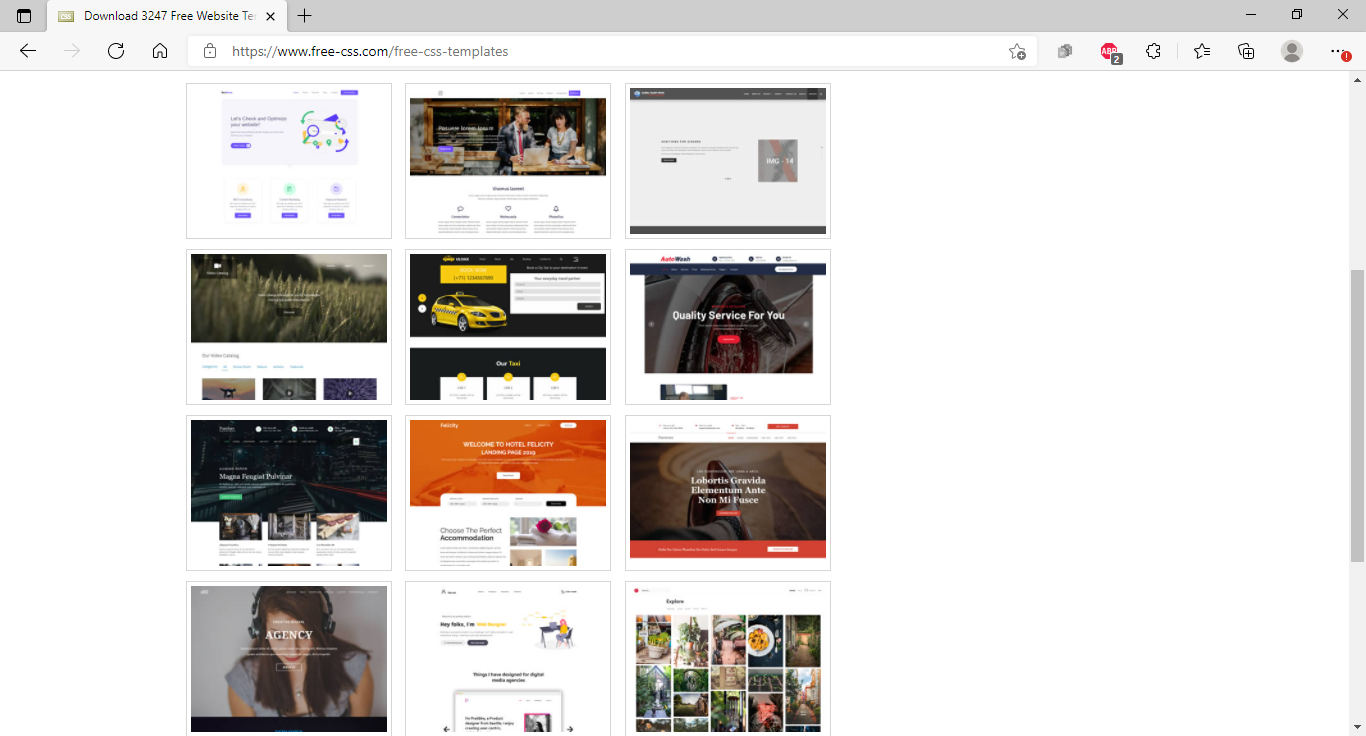
Task: Open the Favorites list
Action: (x=1201, y=51)
